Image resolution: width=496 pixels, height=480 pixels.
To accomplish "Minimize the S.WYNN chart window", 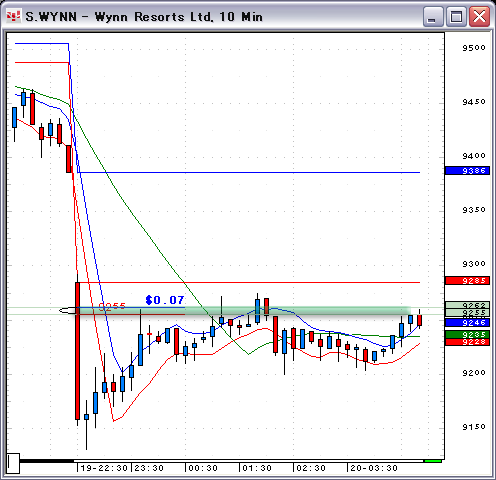I will [432, 17].
